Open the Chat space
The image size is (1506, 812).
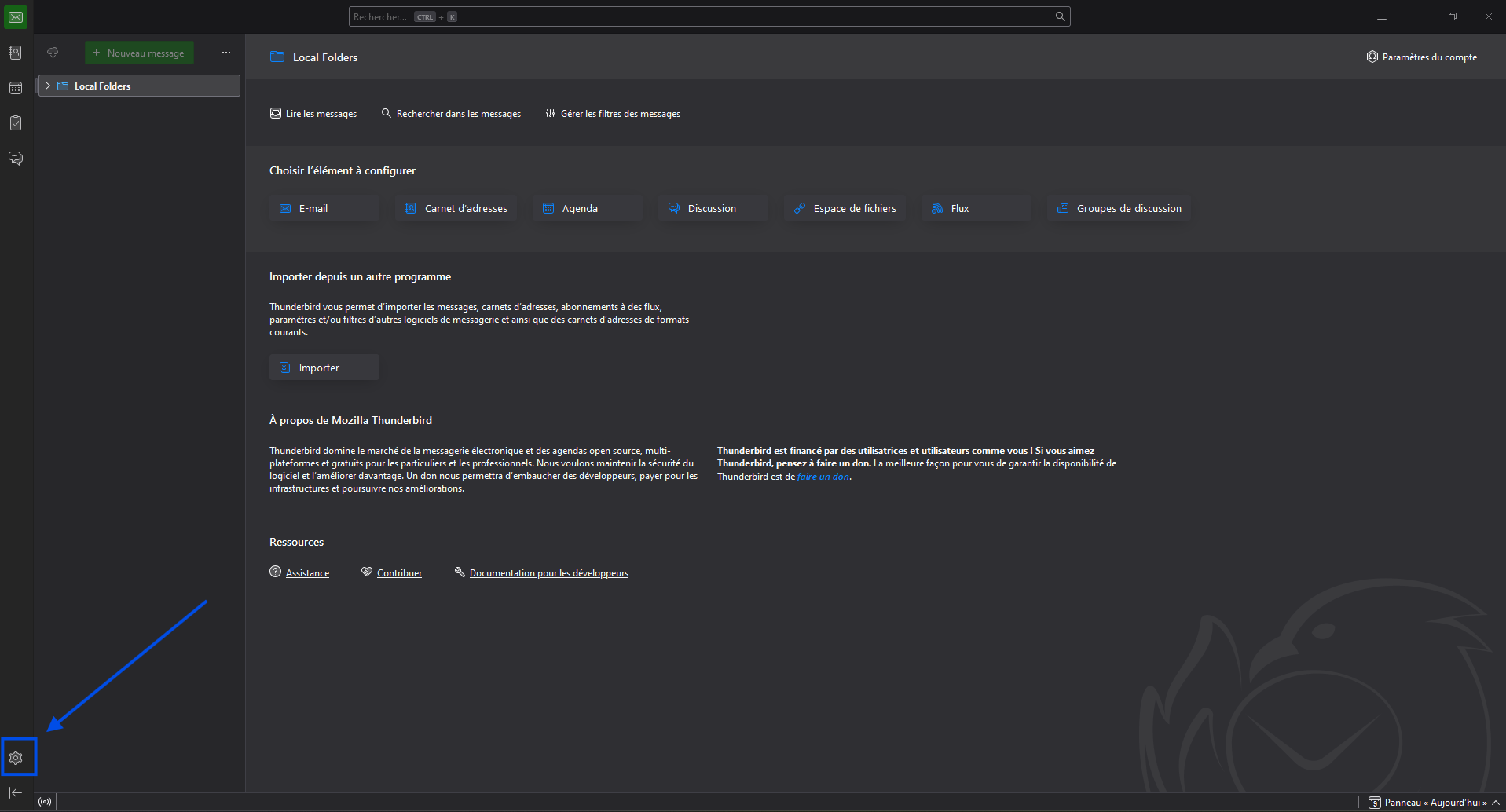pos(16,159)
